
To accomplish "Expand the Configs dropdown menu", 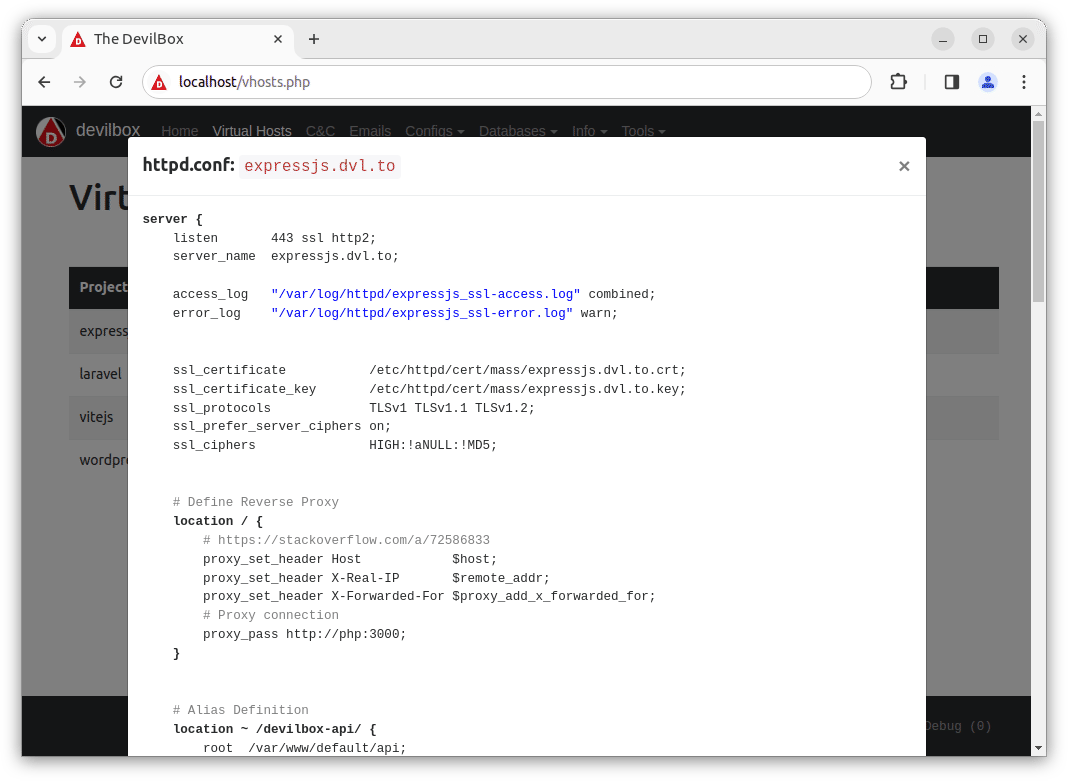I will [434, 131].
